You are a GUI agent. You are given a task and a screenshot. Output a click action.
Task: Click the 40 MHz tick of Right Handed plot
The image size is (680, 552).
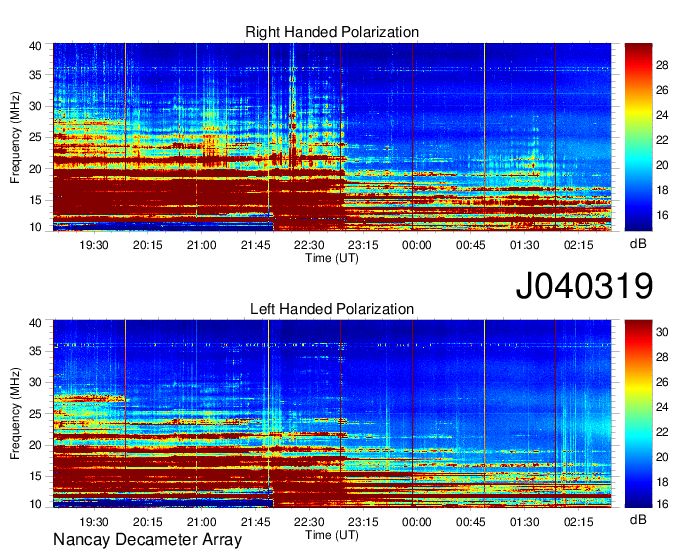[35, 46]
